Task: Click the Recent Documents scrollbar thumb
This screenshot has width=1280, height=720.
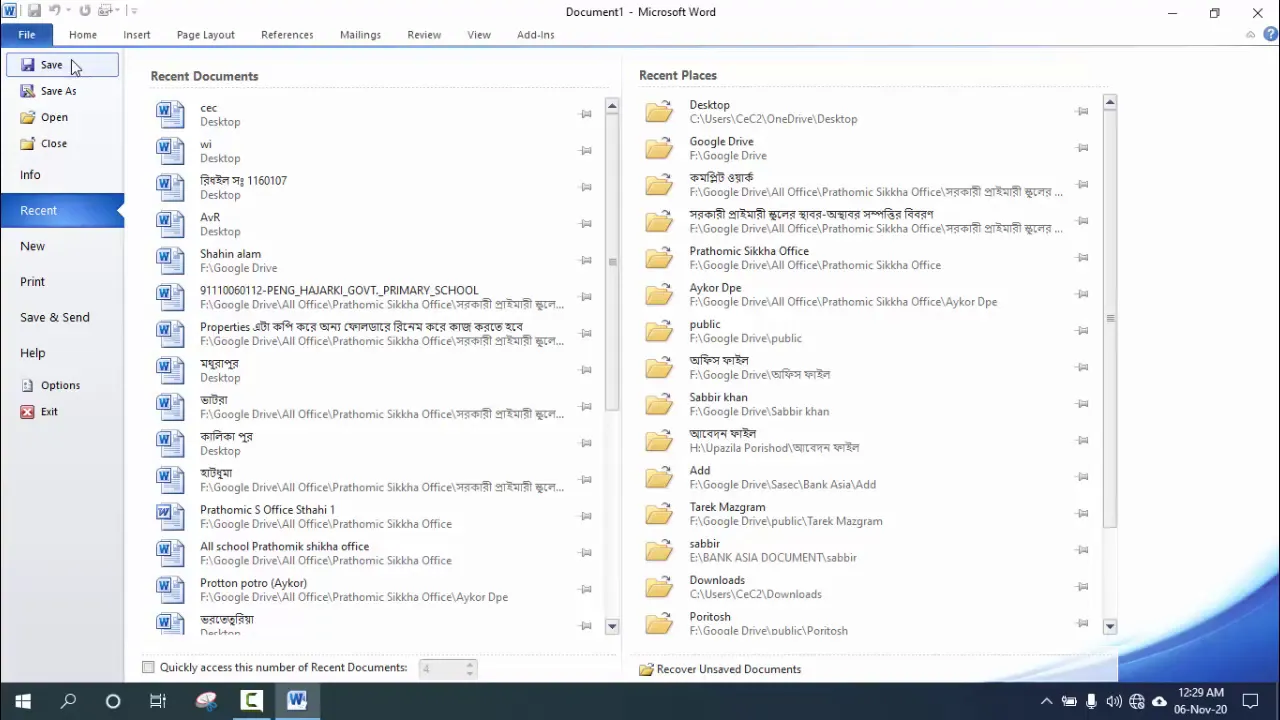Action: (x=612, y=262)
